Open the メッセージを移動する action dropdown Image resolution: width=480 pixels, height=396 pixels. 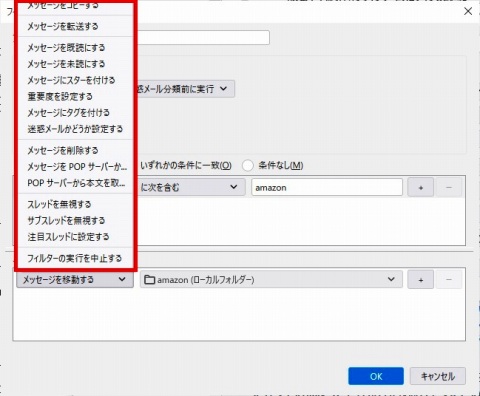pos(75,279)
